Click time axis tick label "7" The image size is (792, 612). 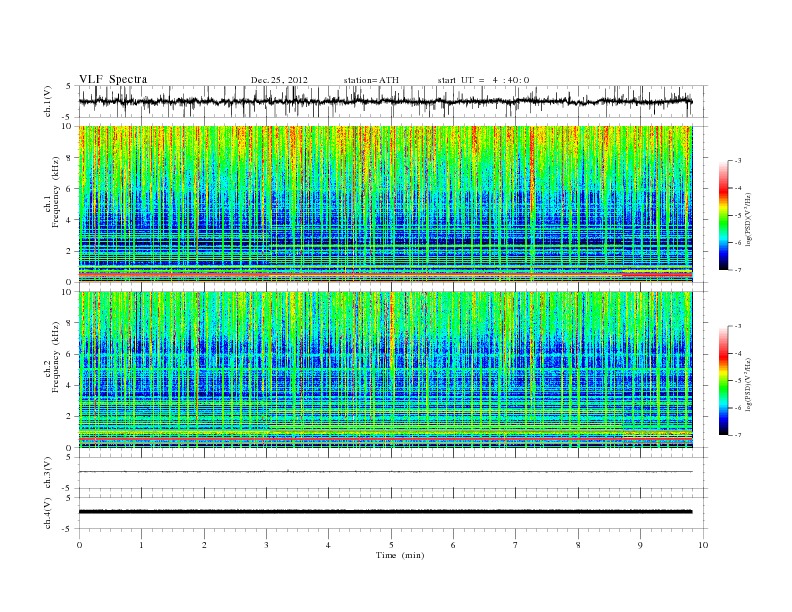[516, 545]
